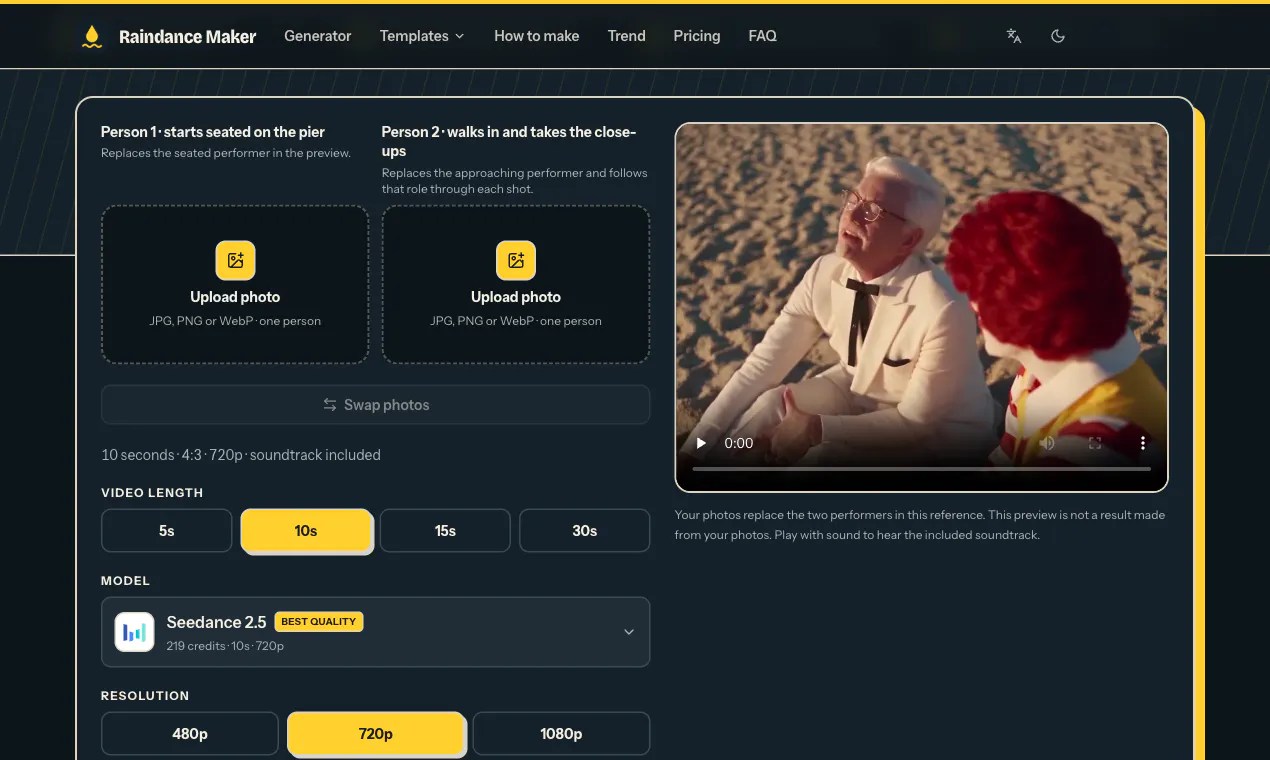Open the video's three-dot options menu
1270x760 pixels.
pyautogui.click(x=1143, y=443)
